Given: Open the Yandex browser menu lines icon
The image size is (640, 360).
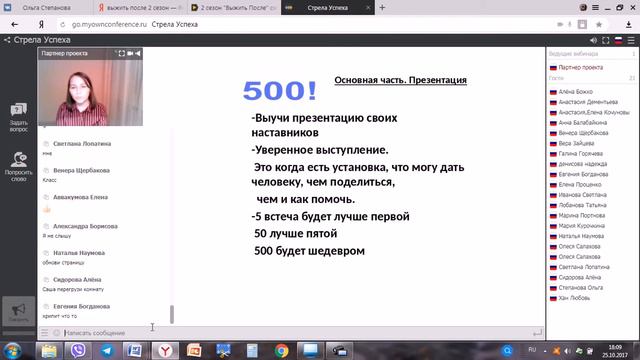Looking at the screenshot, I should coord(596,7).
